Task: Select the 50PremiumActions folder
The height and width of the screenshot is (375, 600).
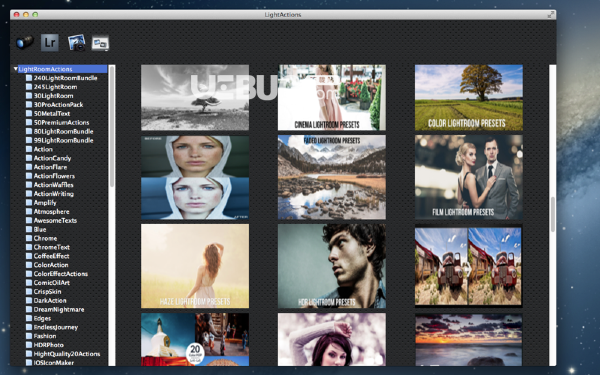Action: [x=57, y=122]
